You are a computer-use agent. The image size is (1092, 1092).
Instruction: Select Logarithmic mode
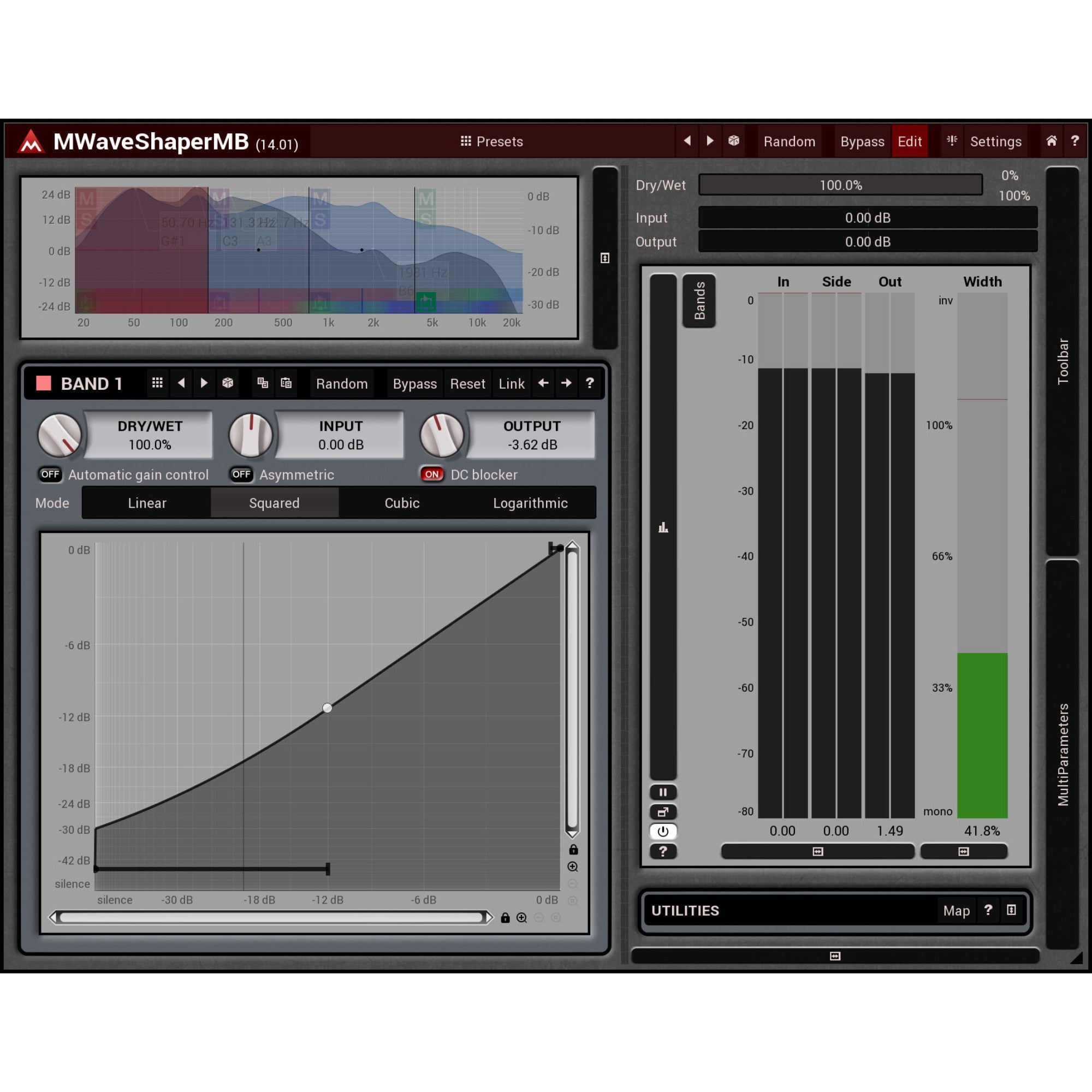click(x=530, y=503)
